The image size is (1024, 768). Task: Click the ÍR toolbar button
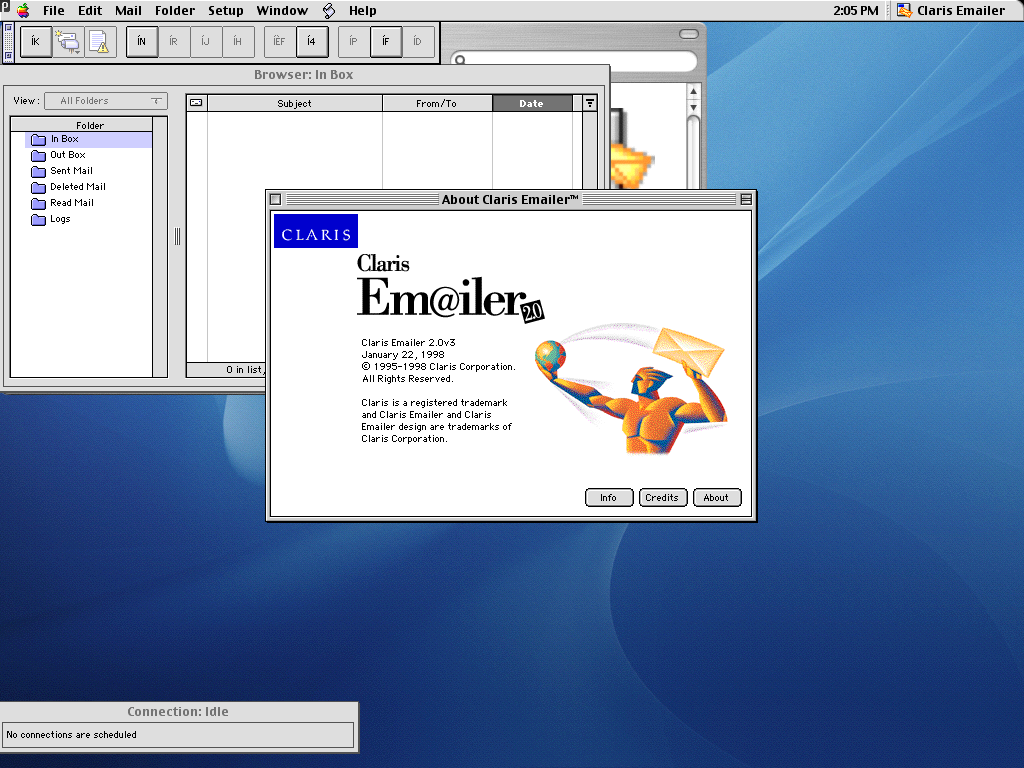[174, 41]
